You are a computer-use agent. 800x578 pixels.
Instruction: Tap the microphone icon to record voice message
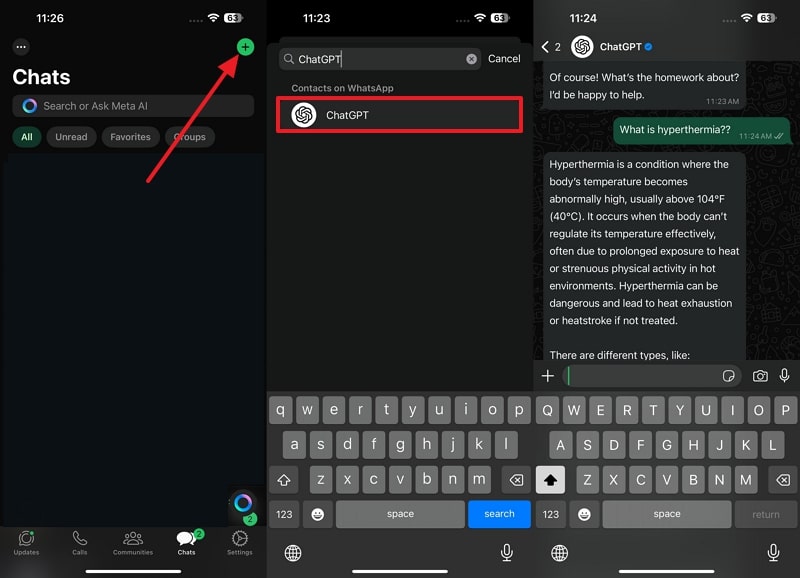pyautogui.click(x=784, y=375)
